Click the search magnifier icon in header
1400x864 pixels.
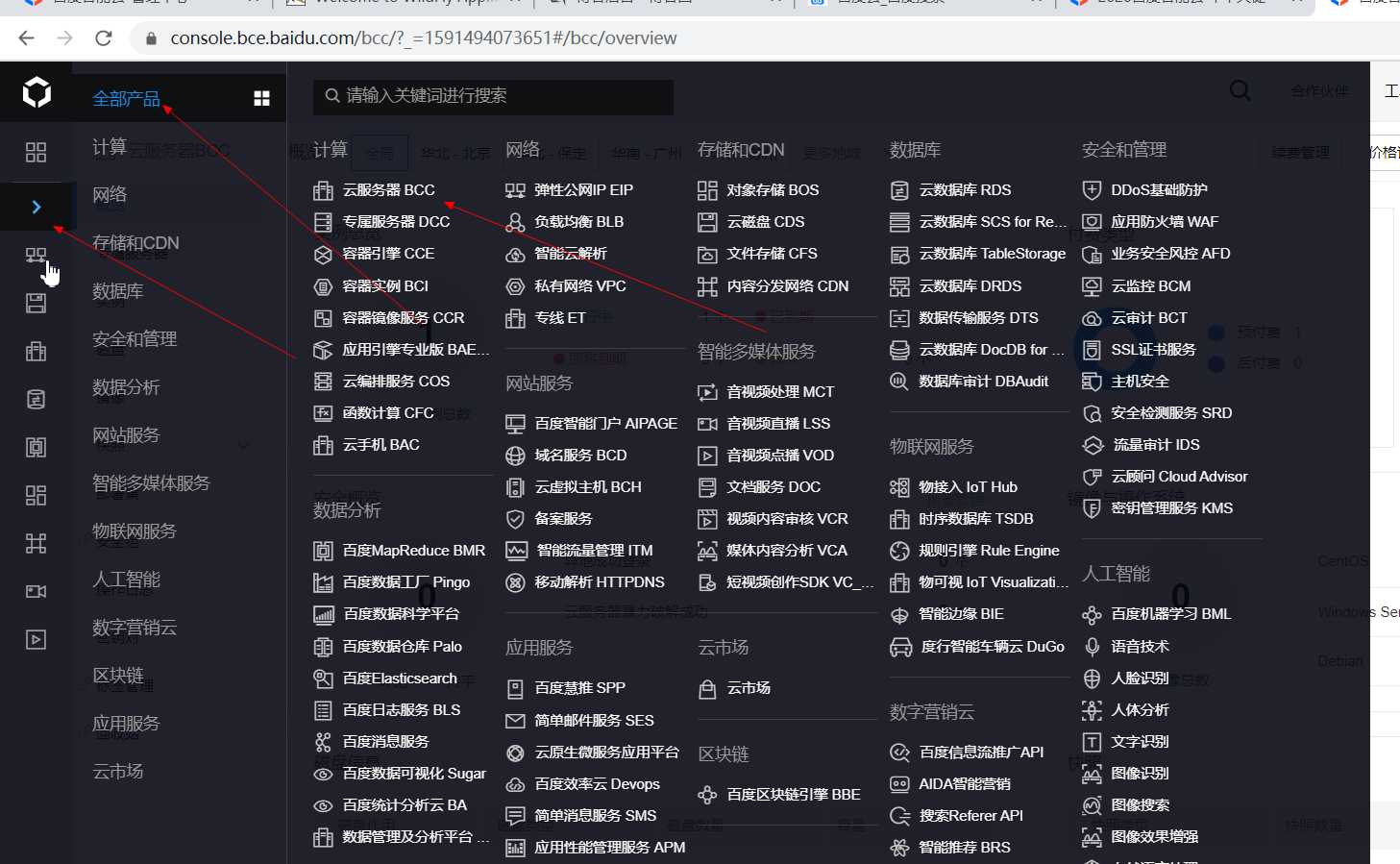(x=1240, y=90)
